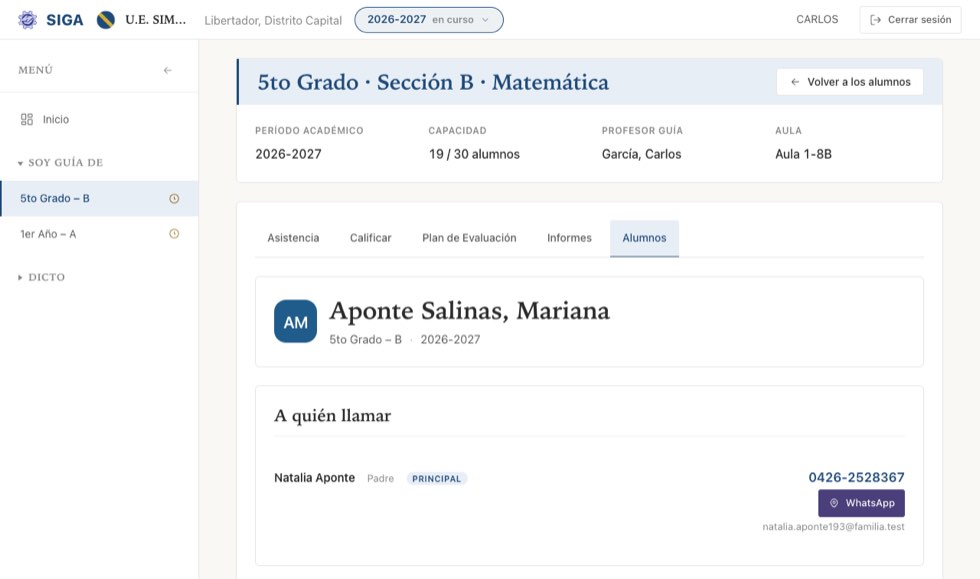Click the profesor guía García, Carlos
The height and width of the screenshot is (579, 980).
[641, 154]
